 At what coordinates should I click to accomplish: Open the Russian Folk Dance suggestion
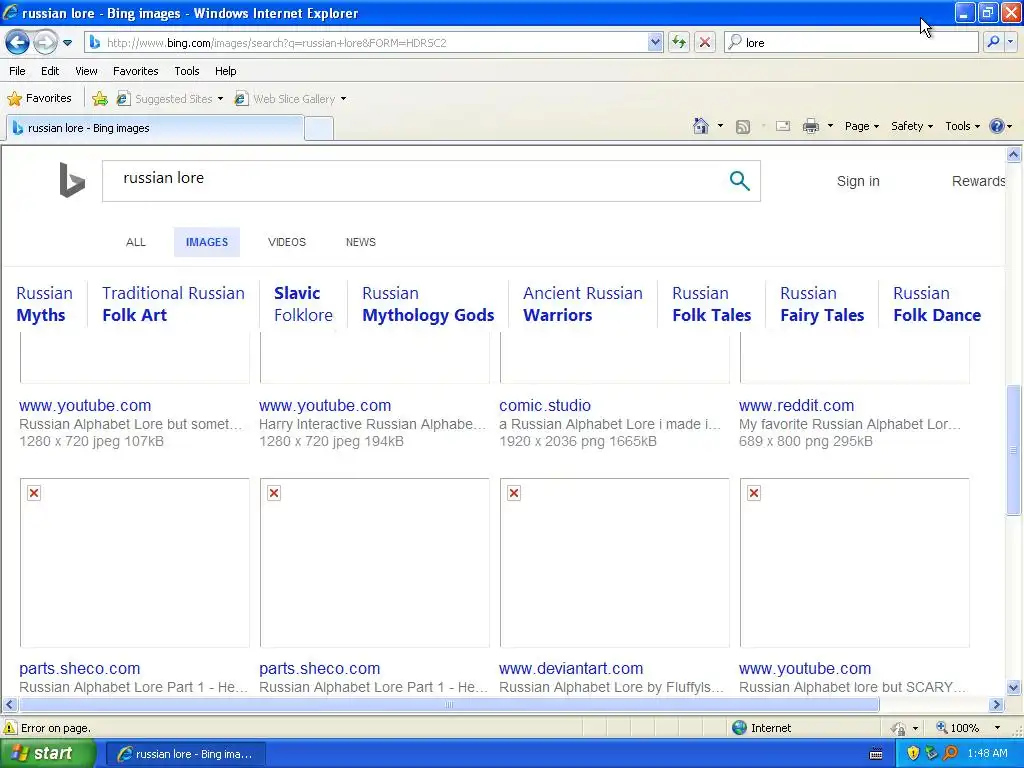(936, 304)
